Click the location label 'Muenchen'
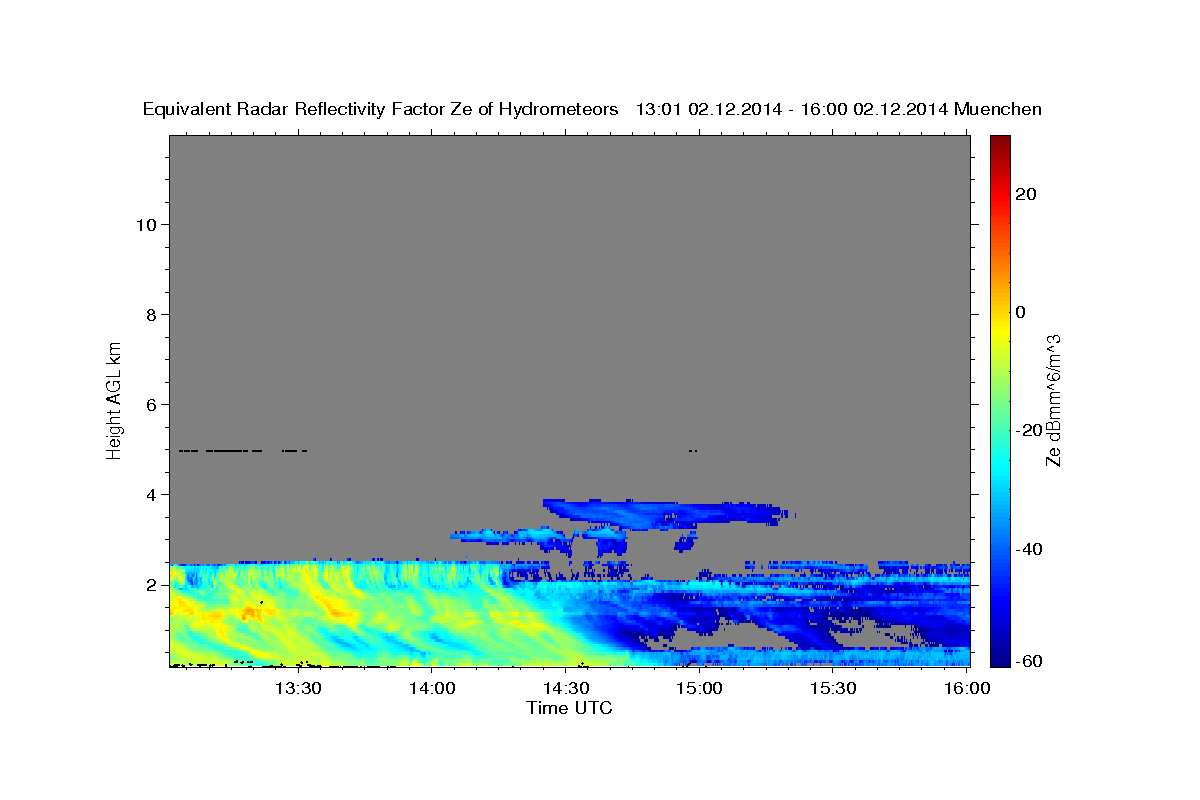The image size is (1200, 800). (998, 110)
